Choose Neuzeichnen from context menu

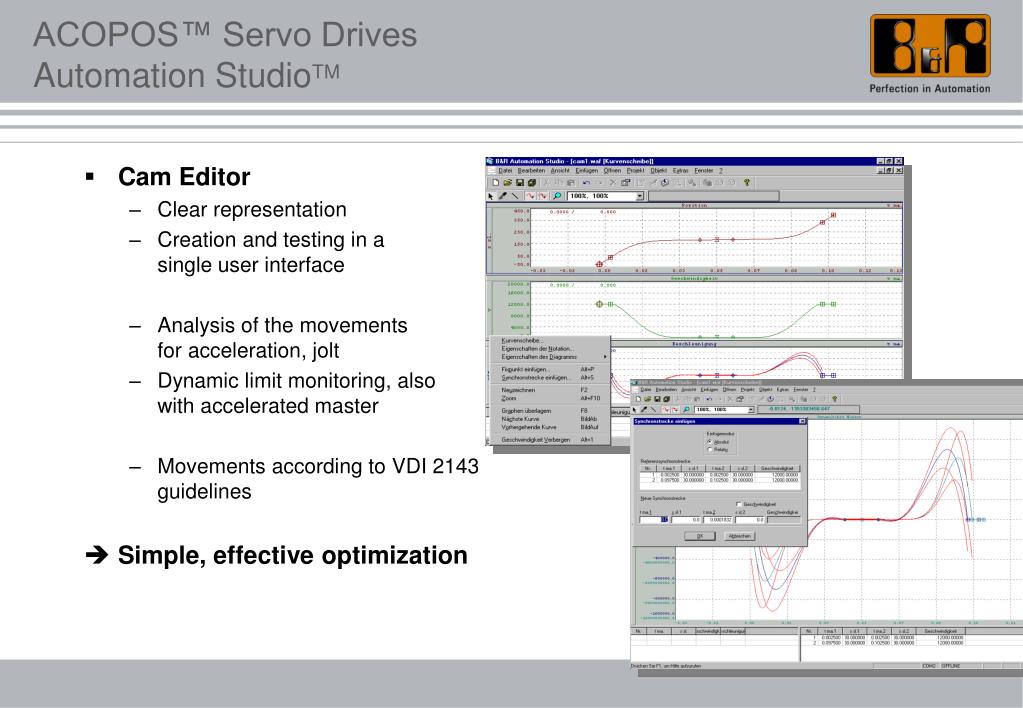click(551, 390)
